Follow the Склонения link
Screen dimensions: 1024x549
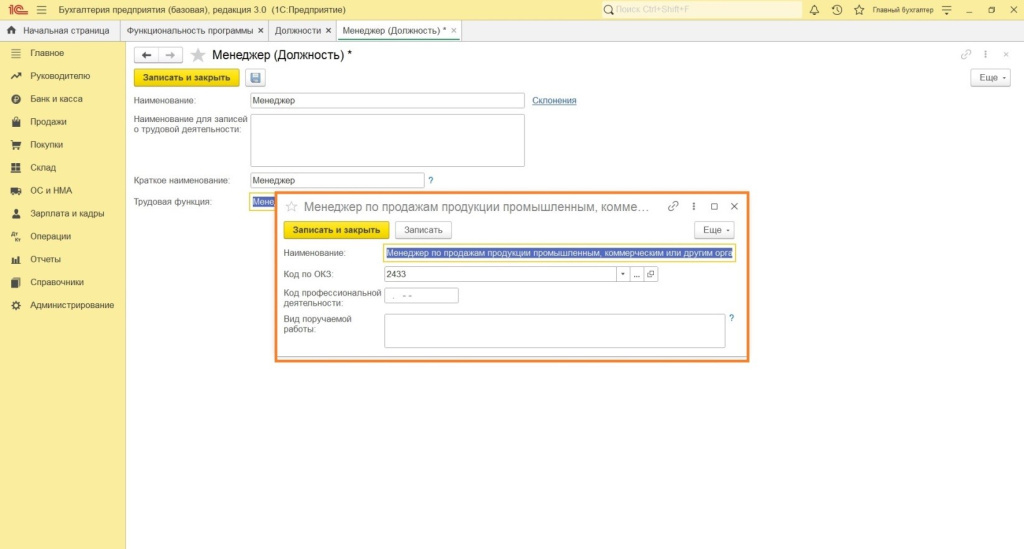point(554,100)
